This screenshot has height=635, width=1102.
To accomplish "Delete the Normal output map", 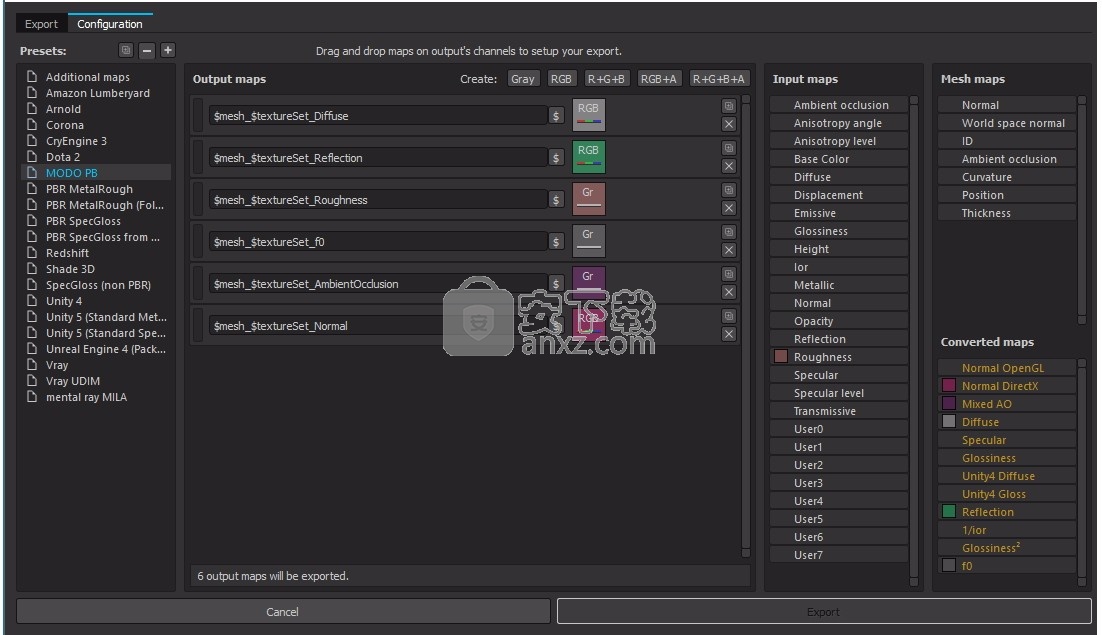I will [729, 334].
